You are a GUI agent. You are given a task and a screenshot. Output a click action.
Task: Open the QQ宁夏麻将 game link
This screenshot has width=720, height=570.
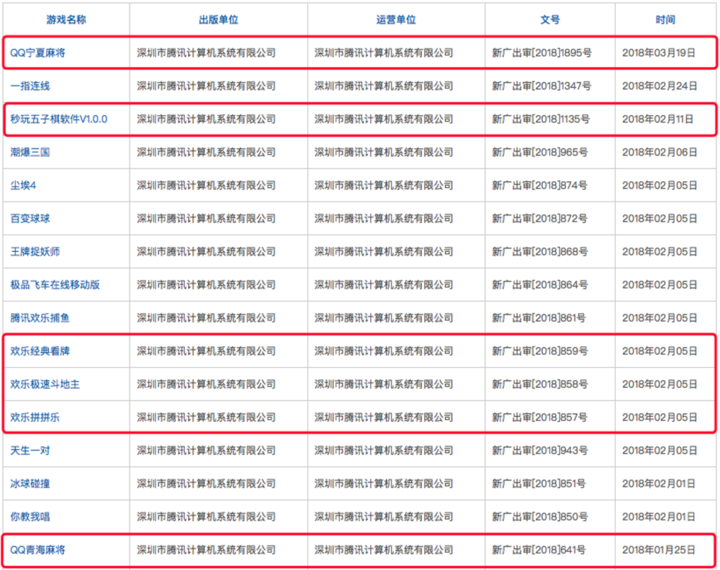38,53
